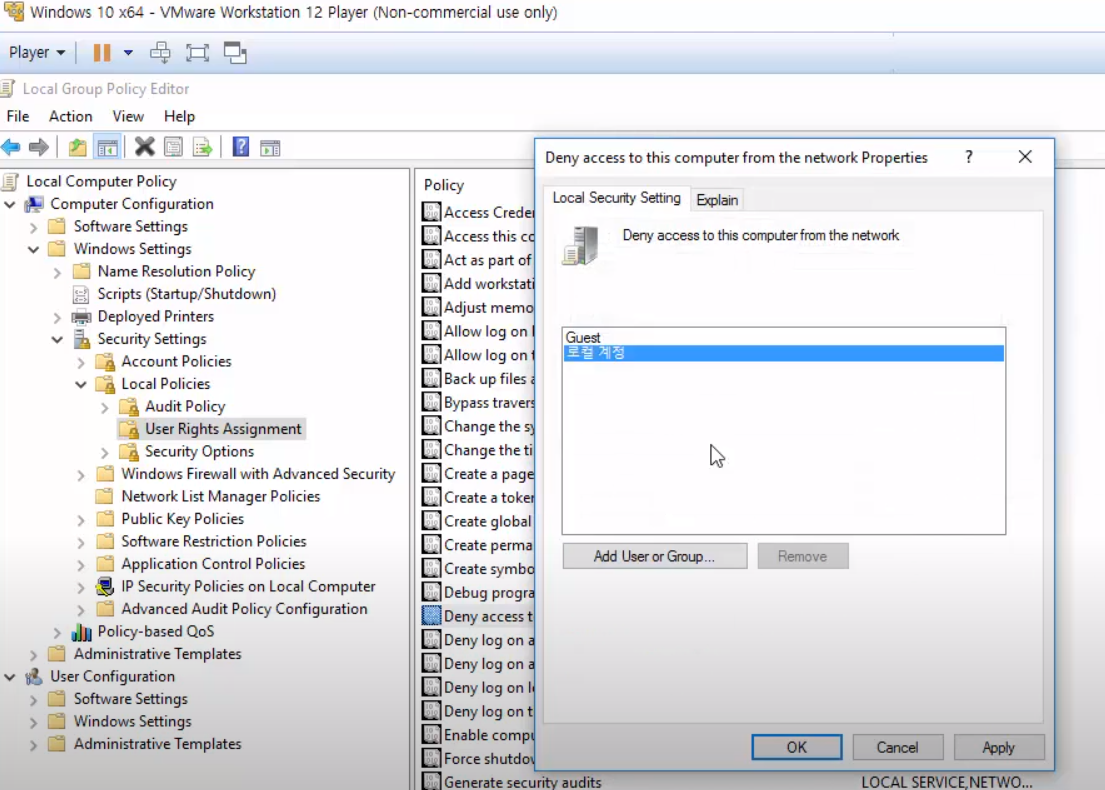Click the Help question mark toolbar icon

pyautogui.click(x=240, y=147)
